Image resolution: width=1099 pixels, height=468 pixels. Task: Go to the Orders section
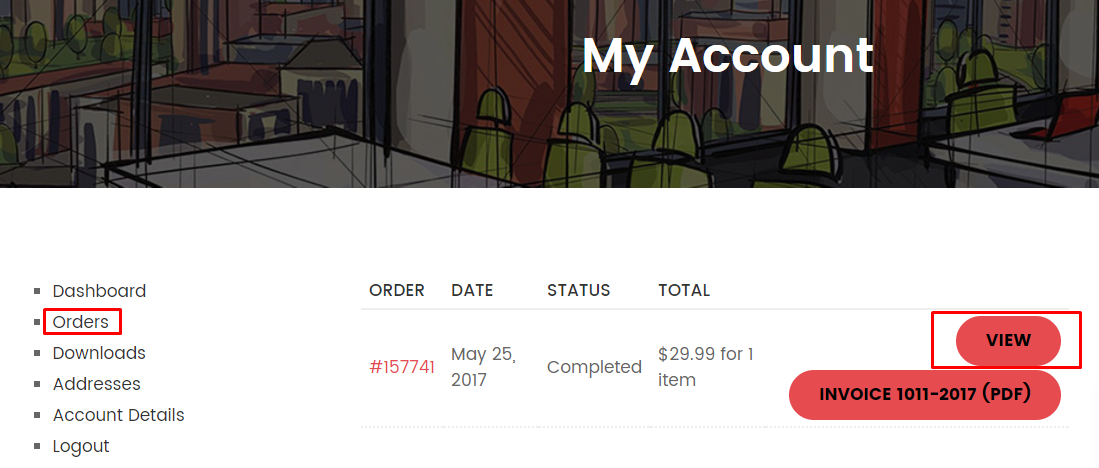81,322
